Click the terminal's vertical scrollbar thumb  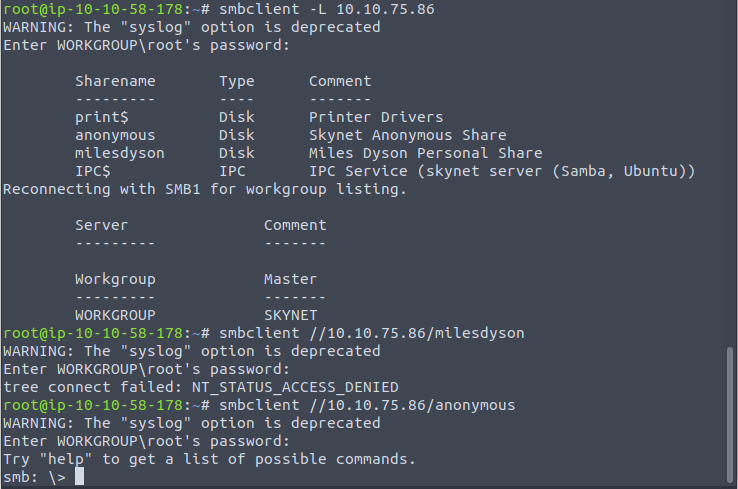pyautogui.click(x=731, y=414)
